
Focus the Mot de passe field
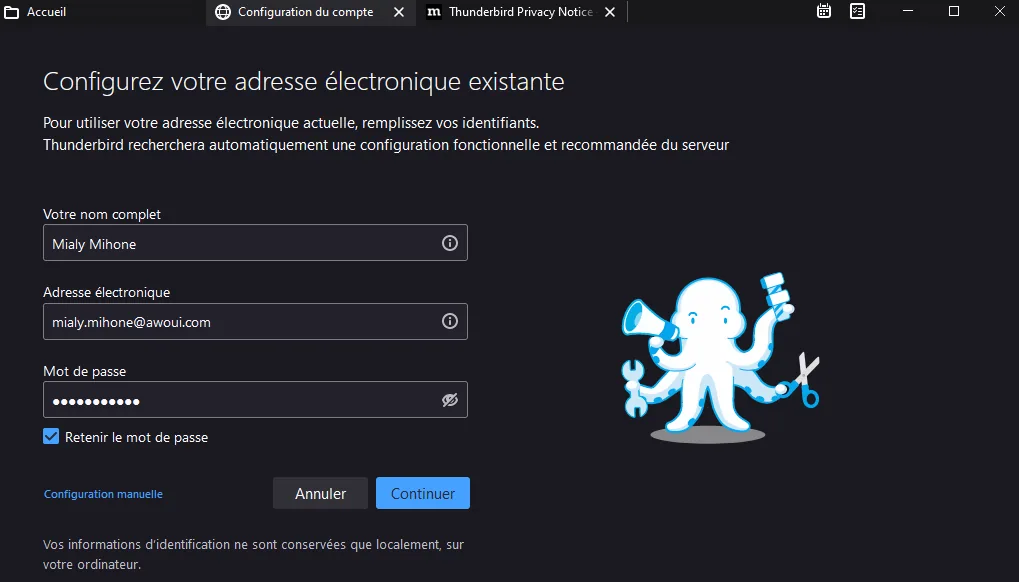click(255, 399)
